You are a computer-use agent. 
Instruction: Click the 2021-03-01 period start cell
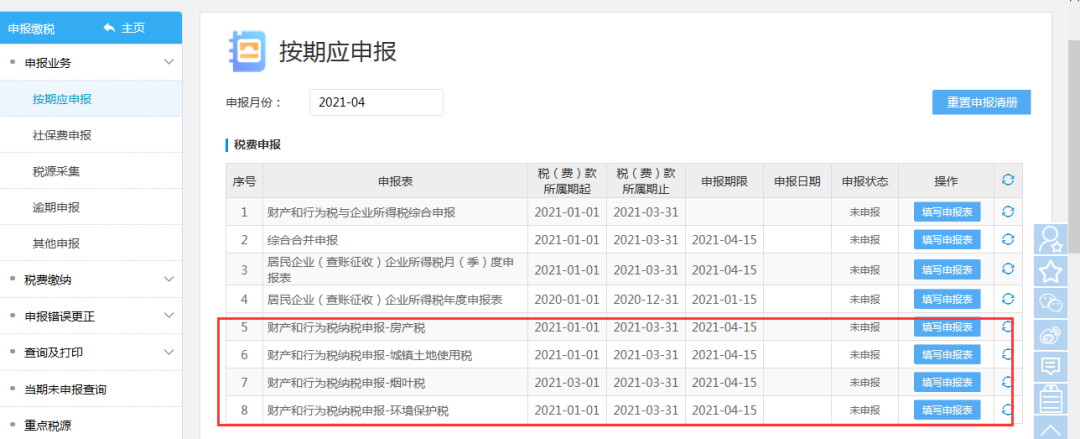567,382
